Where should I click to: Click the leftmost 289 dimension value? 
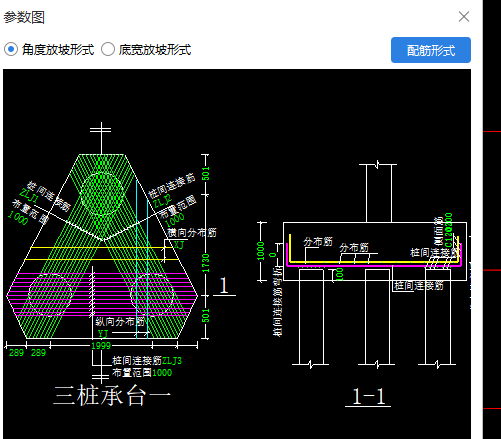coord(17,353)
